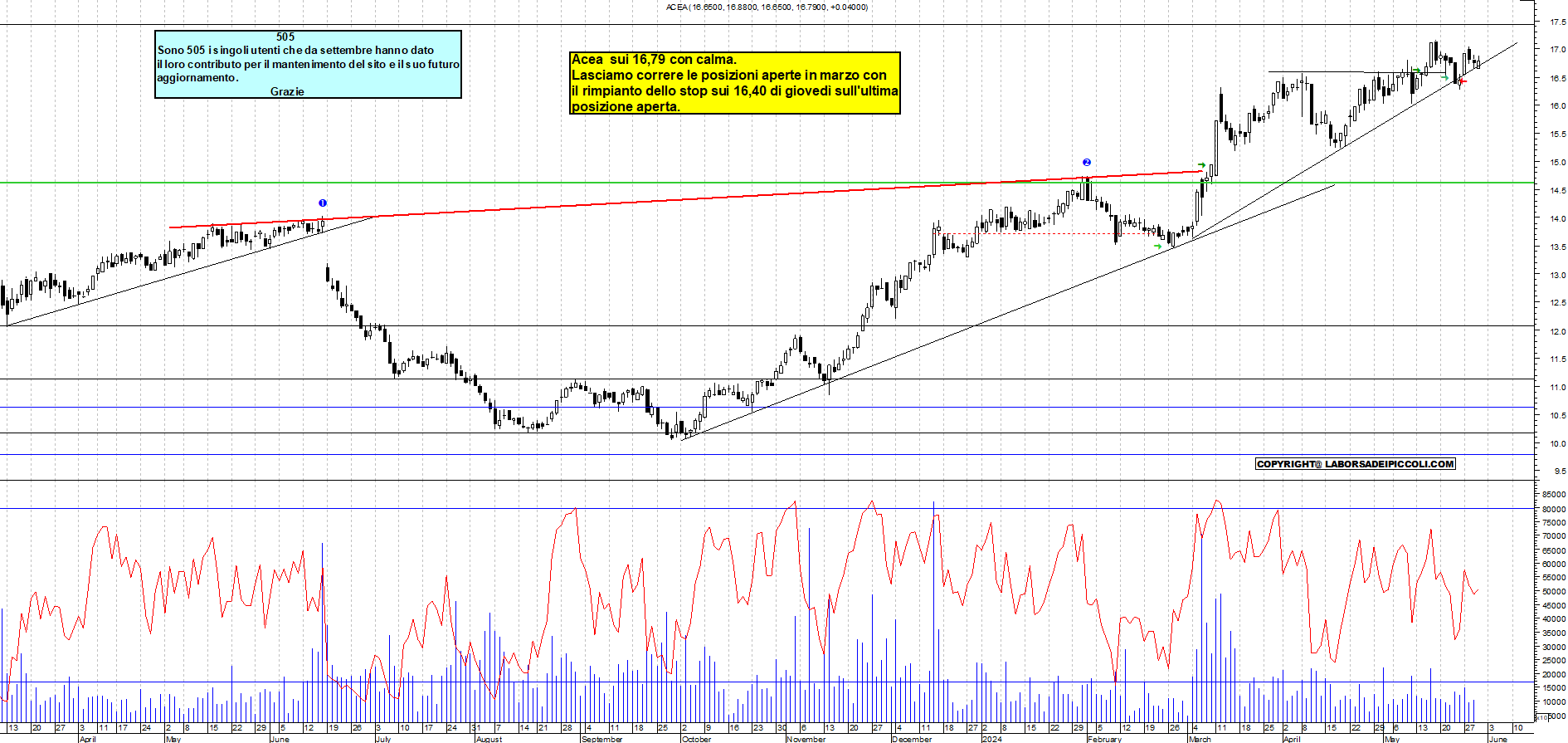Click the x10 scale box by volume axis
Image resolution: width=1568 pixels, height=743 pixels.
tap(1541, 717)
